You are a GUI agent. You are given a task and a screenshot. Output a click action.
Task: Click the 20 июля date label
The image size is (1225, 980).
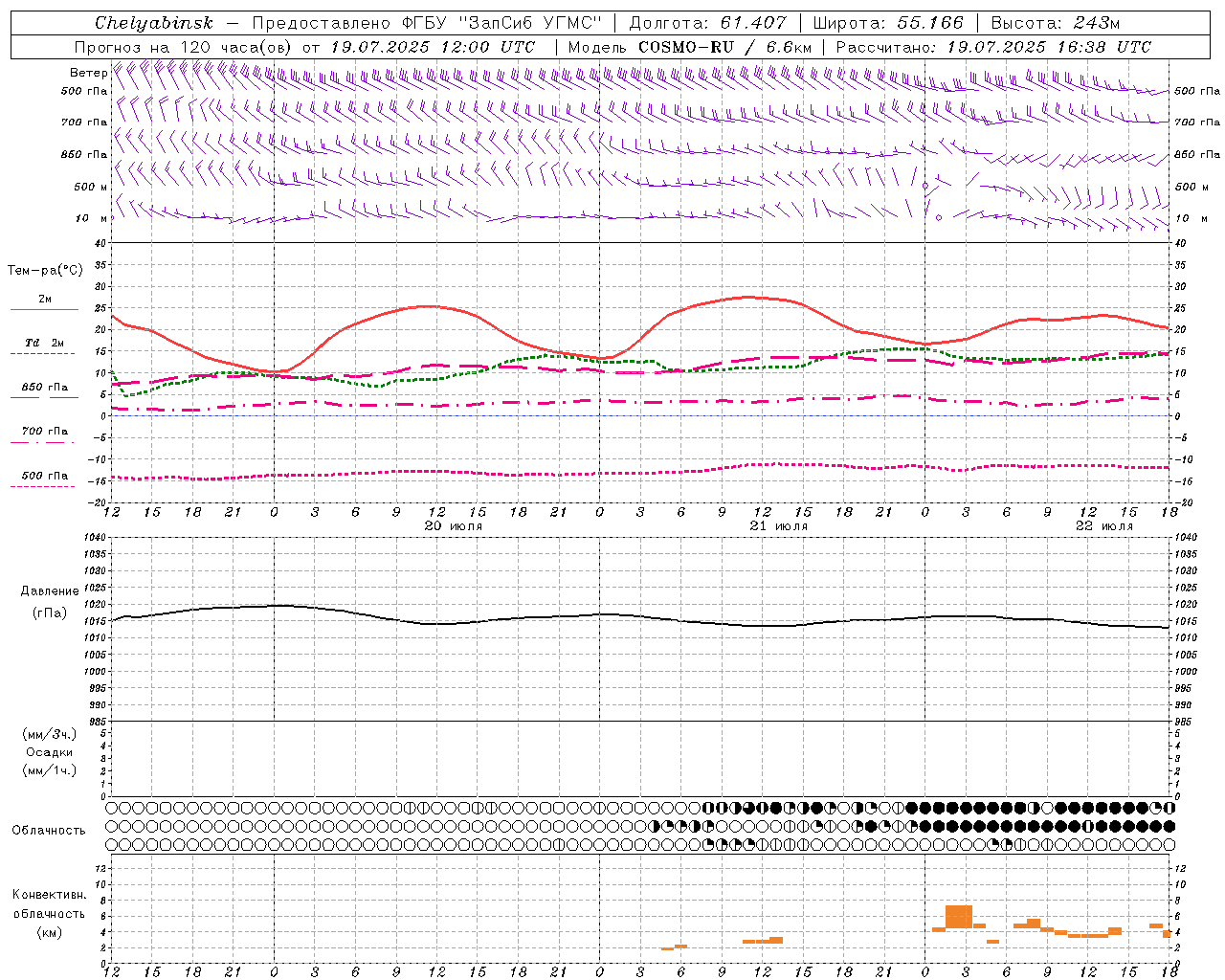(453, 526)
